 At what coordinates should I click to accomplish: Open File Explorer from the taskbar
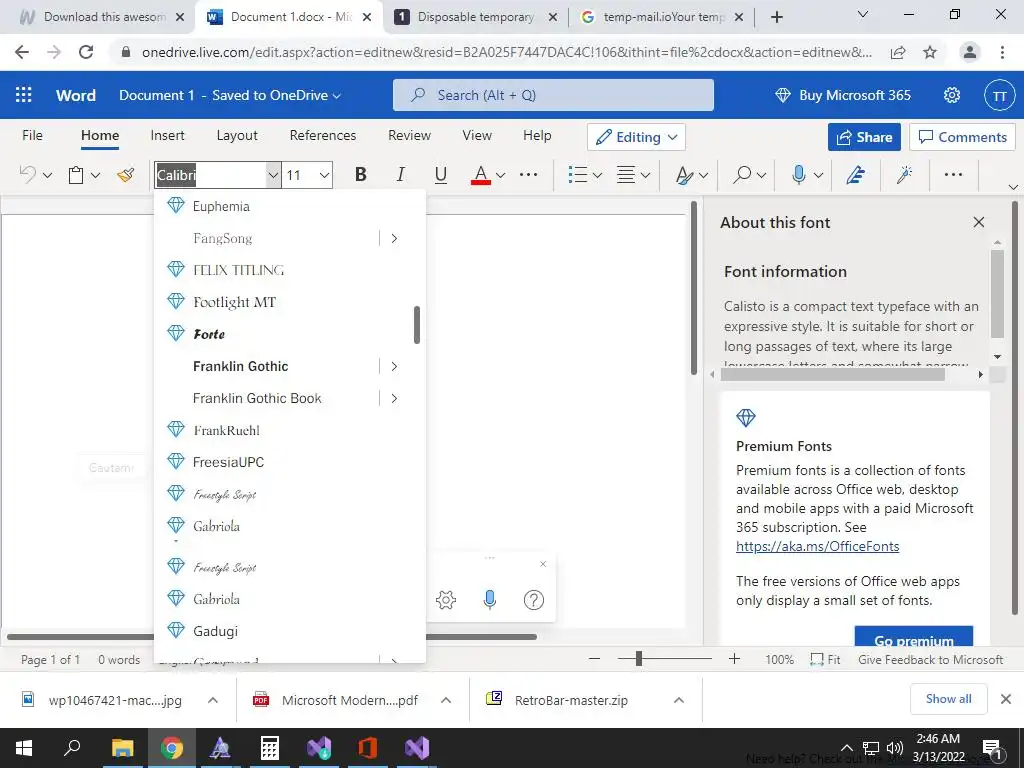(x=122, y=748)
